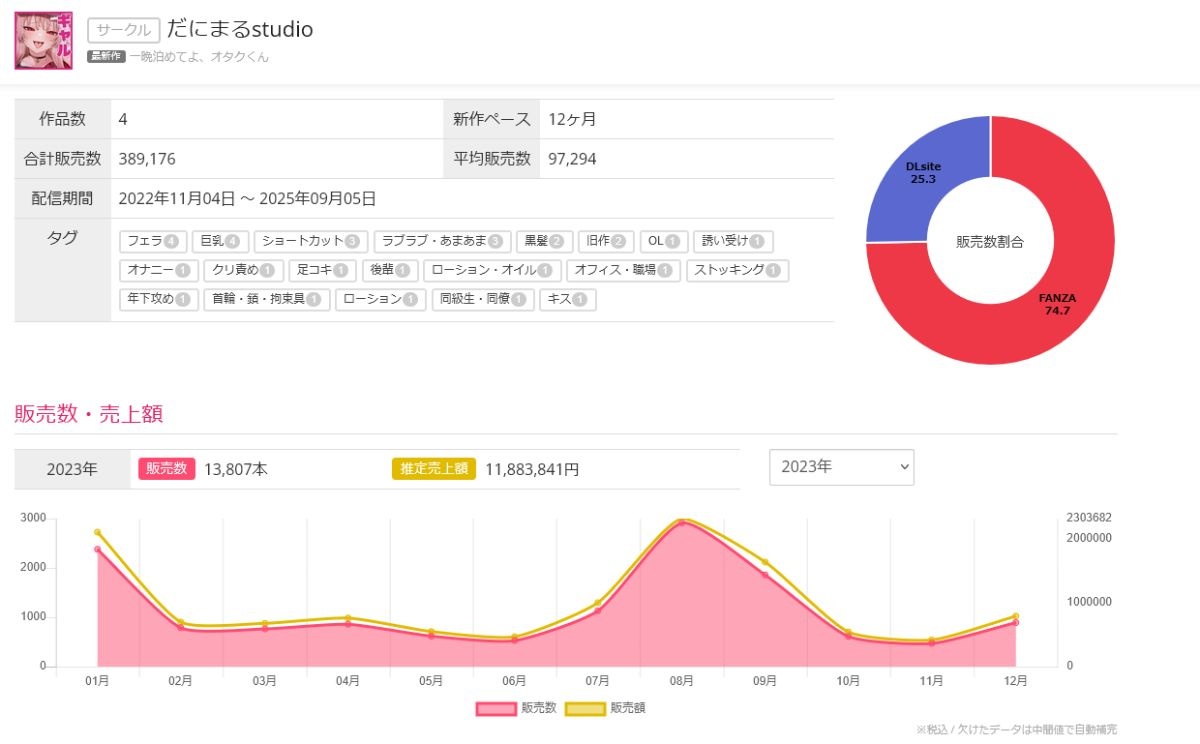Viewport: 1200px width, 744px height.
Task: Click the 01月 sales data point
Action: (x=98, y=549)
